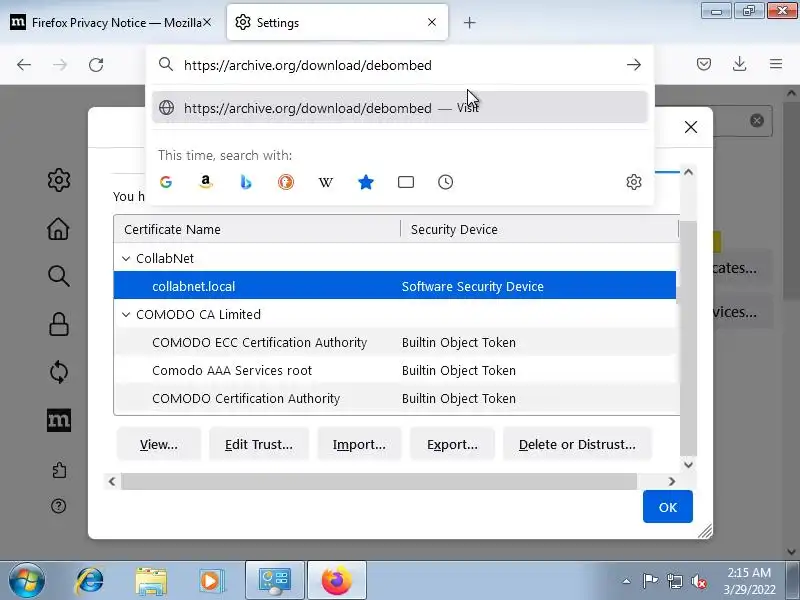Viewport: 800px width, 600px height.
Task: Clear the settings search field
Action: coord(757,120)
